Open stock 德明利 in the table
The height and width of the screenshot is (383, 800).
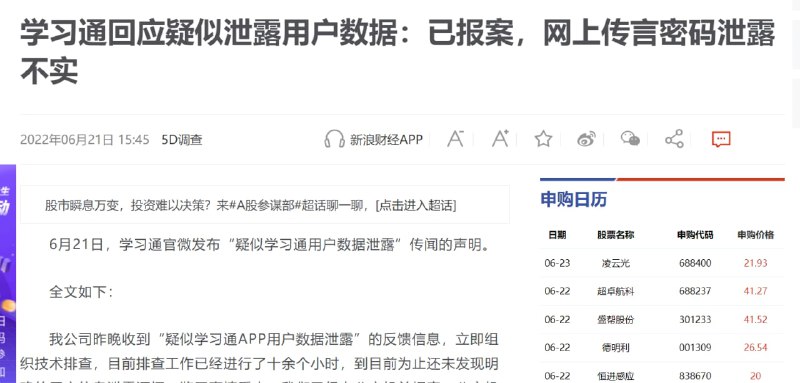click(x=616, y=348)
